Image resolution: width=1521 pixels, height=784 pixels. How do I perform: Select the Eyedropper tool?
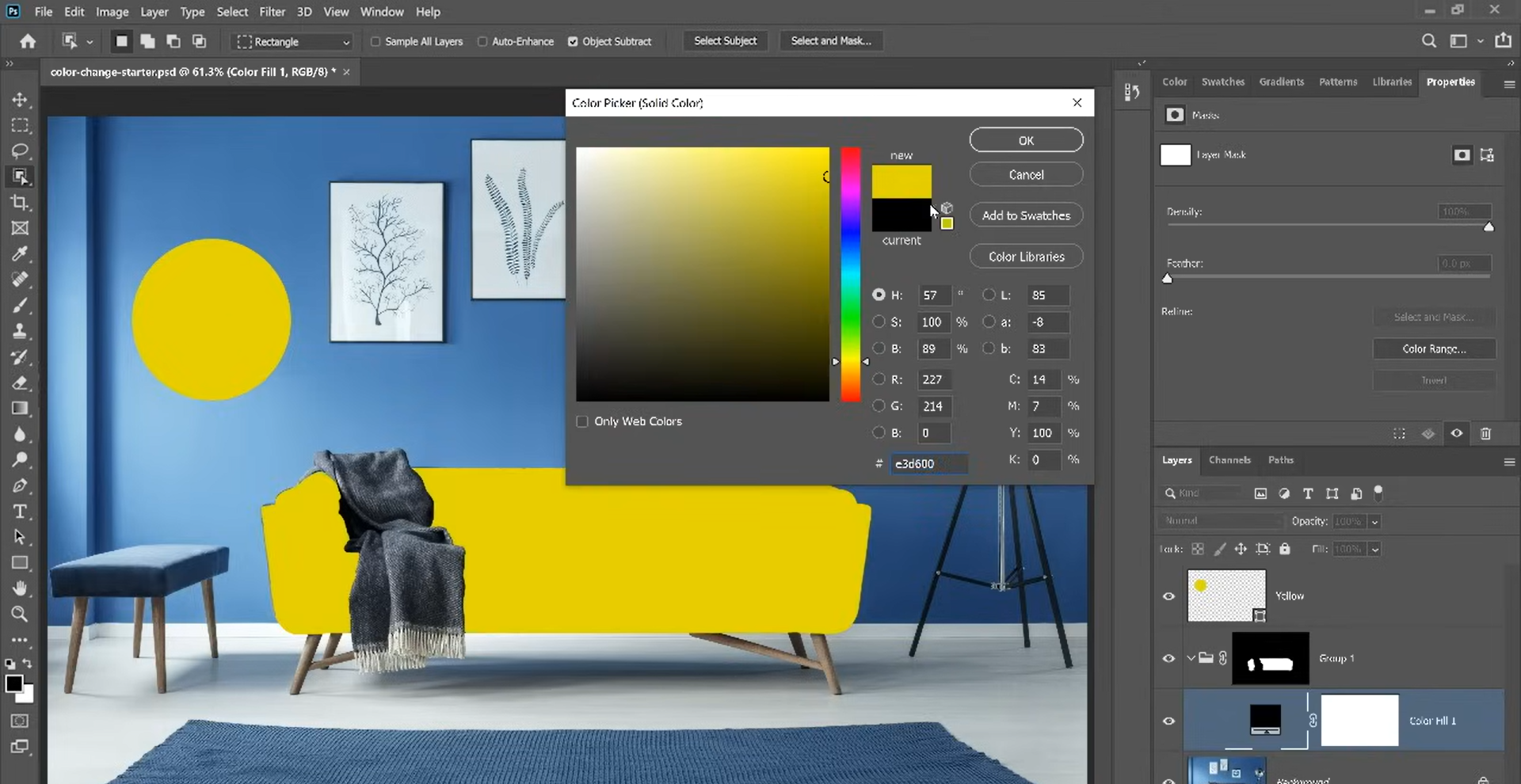pyautogui.click(x=20, y=253)
